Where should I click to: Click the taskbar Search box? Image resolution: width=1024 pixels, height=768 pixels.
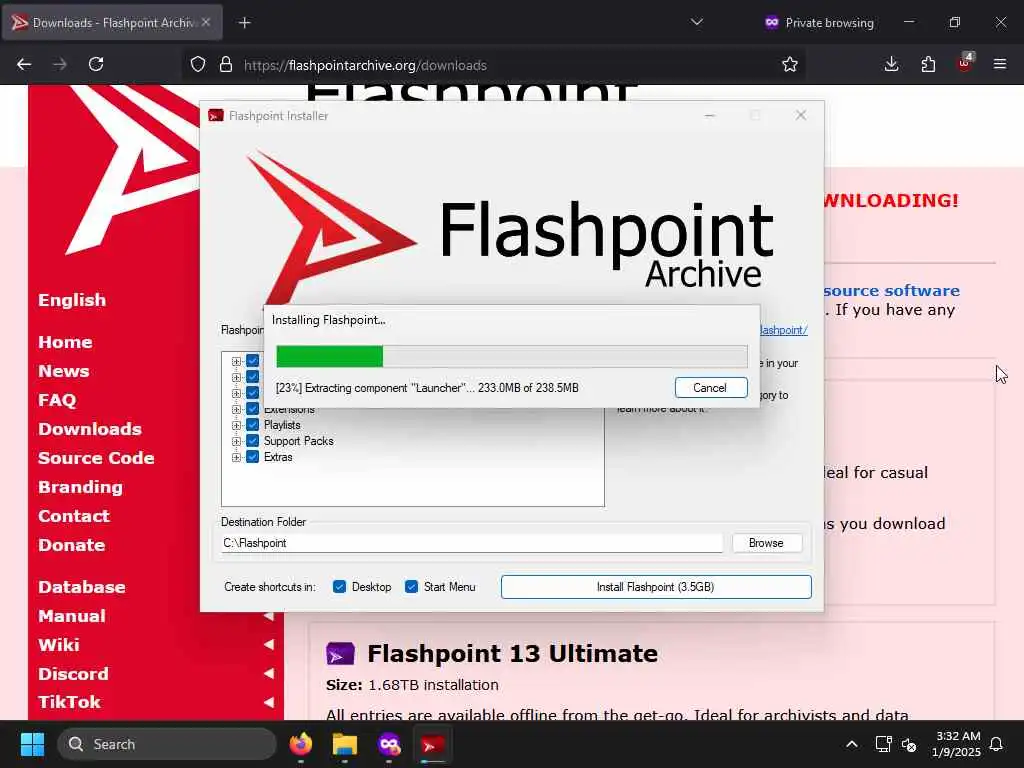click(167, 744)
